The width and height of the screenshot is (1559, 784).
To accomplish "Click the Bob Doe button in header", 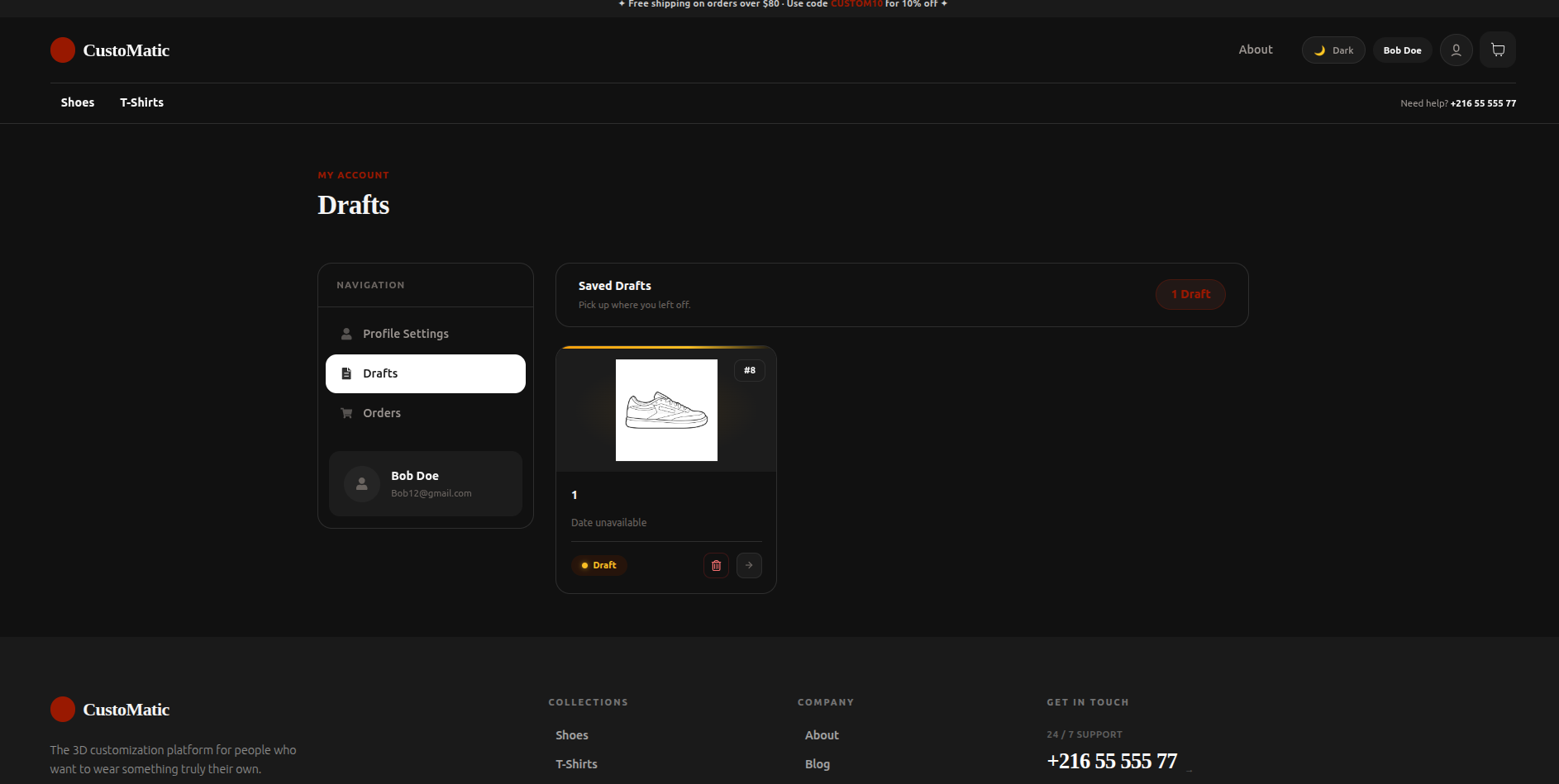I will point(1403,50).
